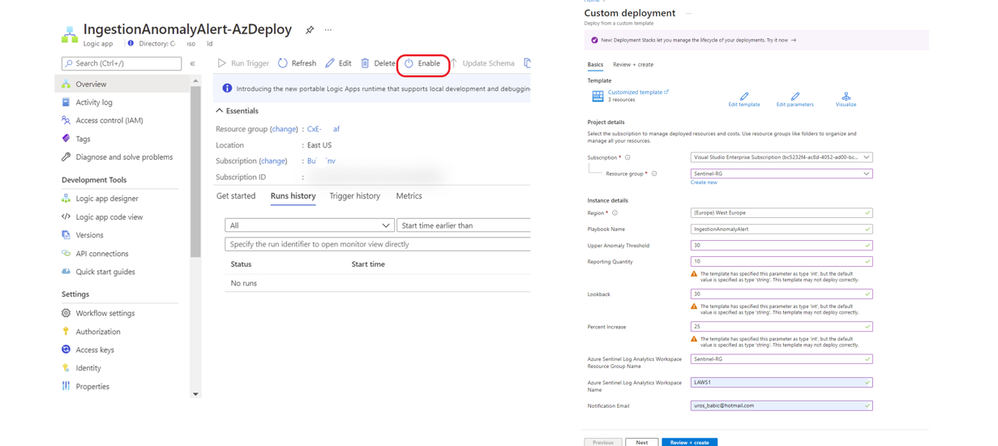Click the Run Trigger toolbar button
Screen dimensions: 998x446
(244, 64)
